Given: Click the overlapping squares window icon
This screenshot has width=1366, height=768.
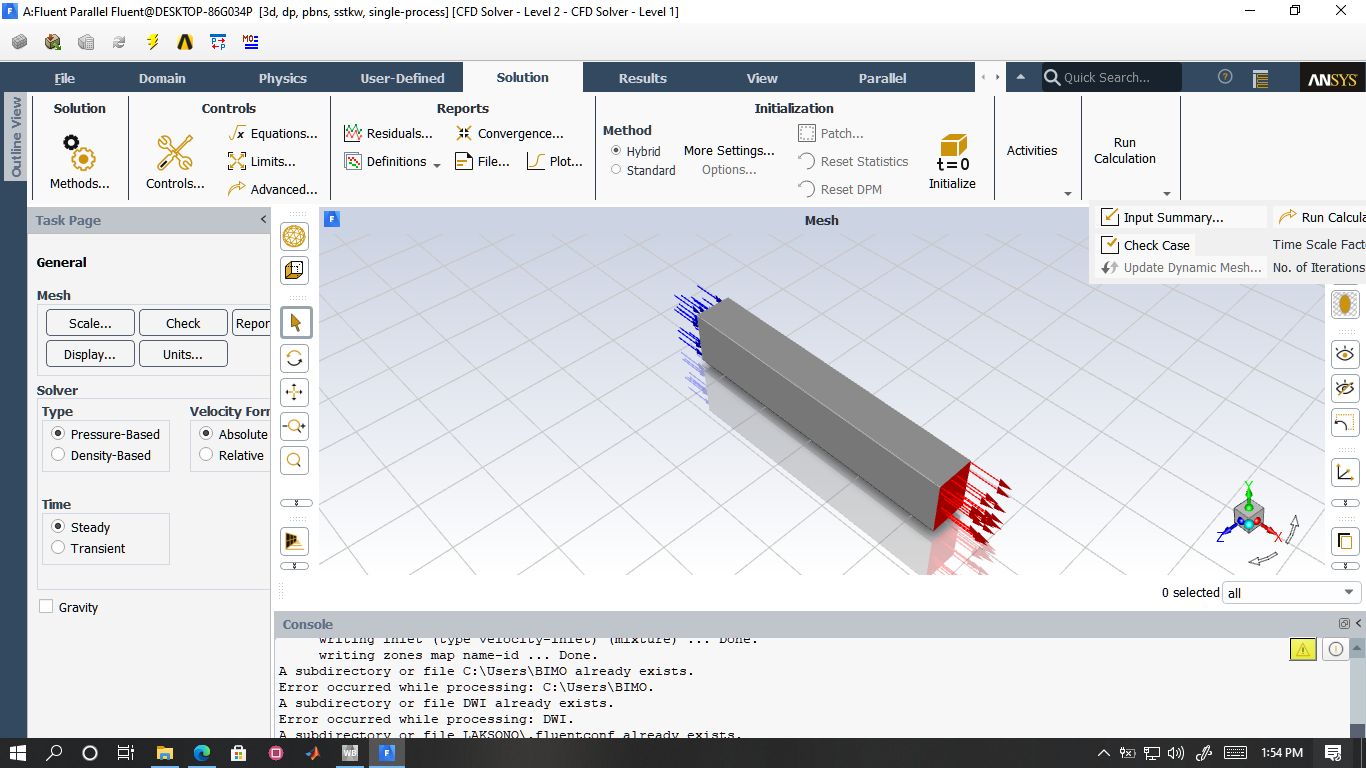Looking at the screenshot, I should coord(1345,541).
